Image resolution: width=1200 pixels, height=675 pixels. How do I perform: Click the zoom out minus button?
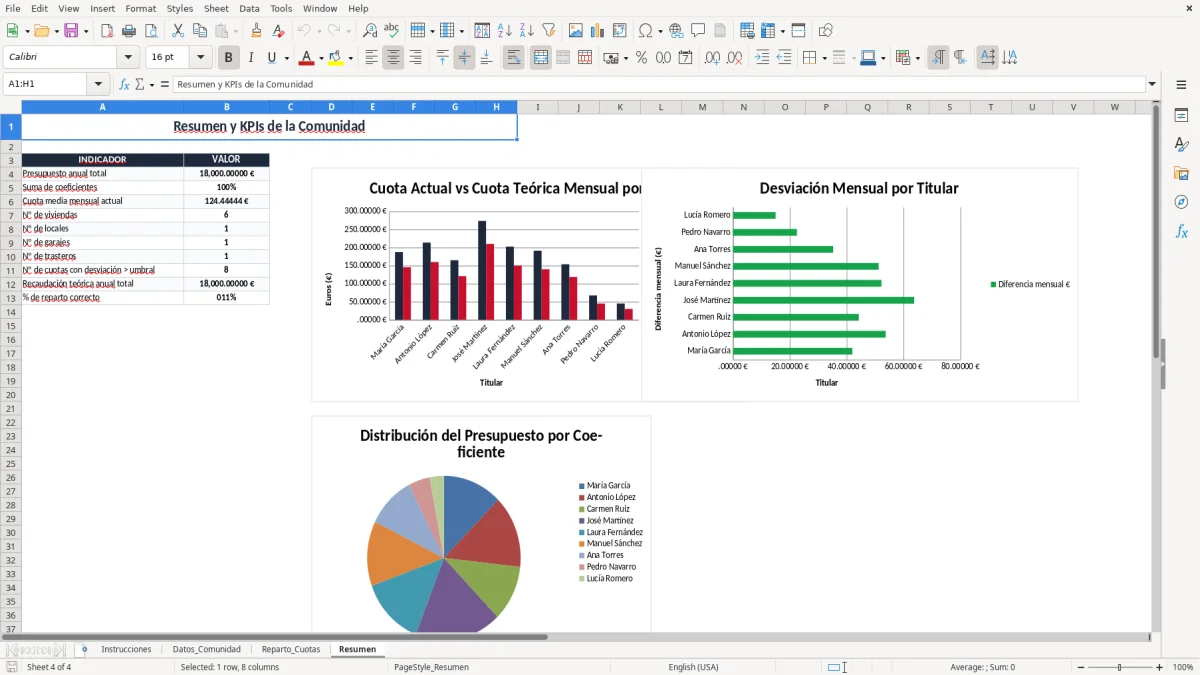coord(1080,667)
